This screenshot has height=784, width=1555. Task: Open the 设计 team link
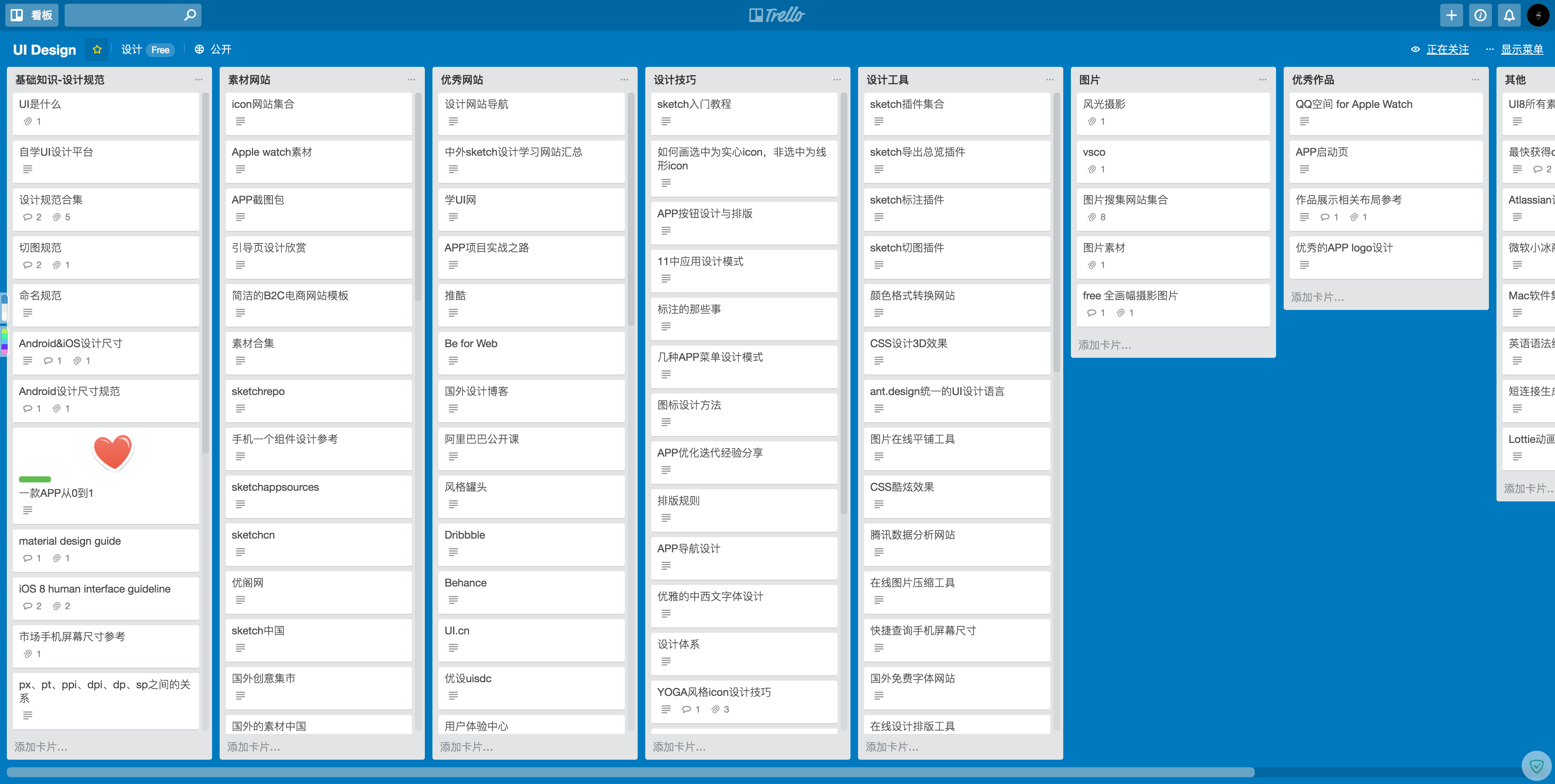[131, 49]
